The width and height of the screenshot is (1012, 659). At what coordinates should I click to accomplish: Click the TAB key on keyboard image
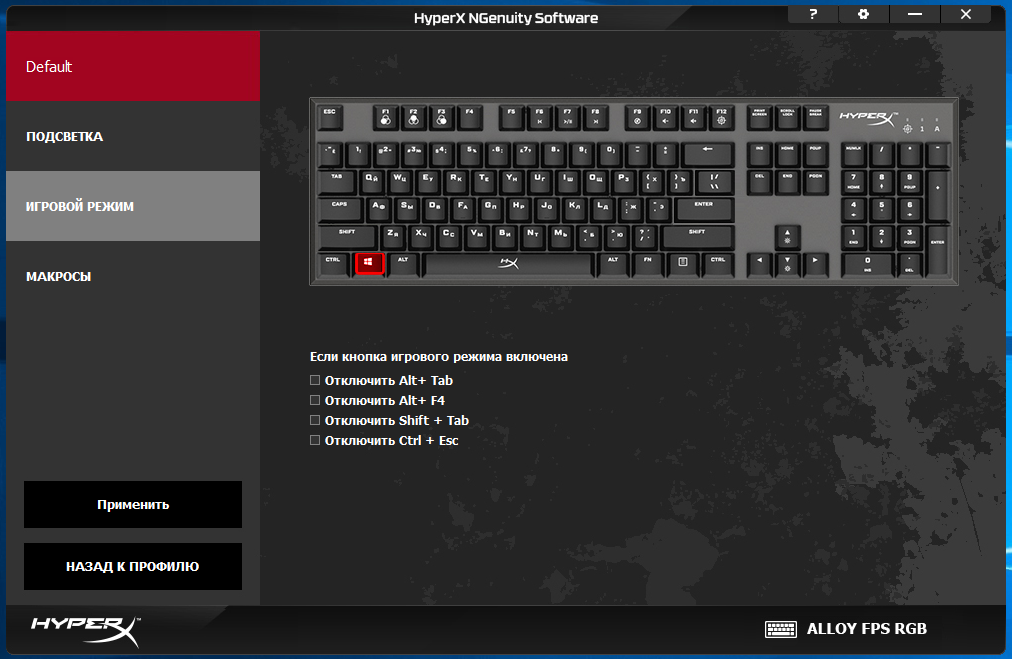click(337, 182)
